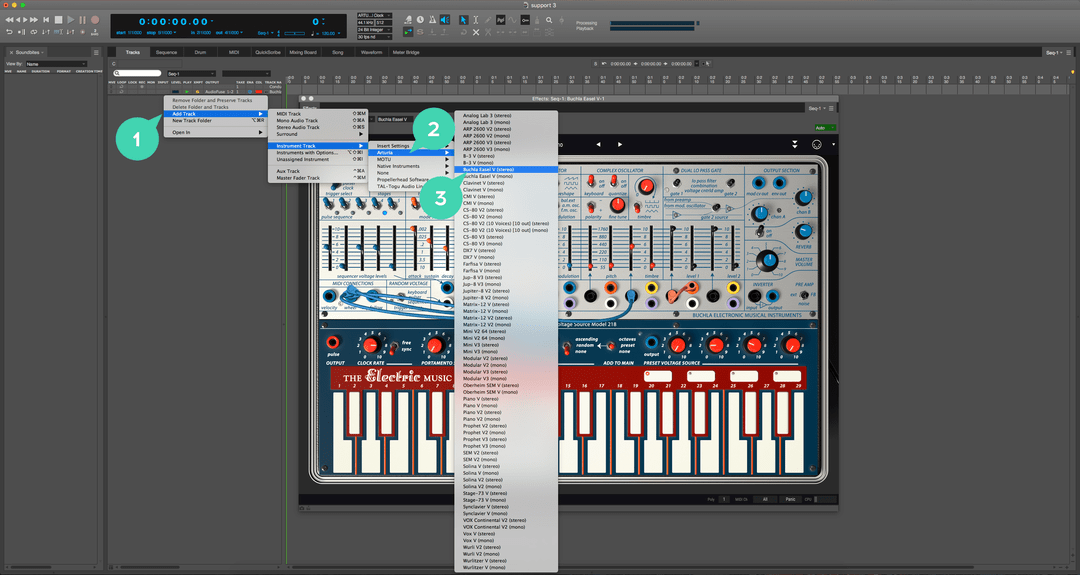Image resolution: width=1080 pixels, height=575 pixels.
Task: Switch to the Waveform tab
Action: pyautogui.click(x=371, y=52)
